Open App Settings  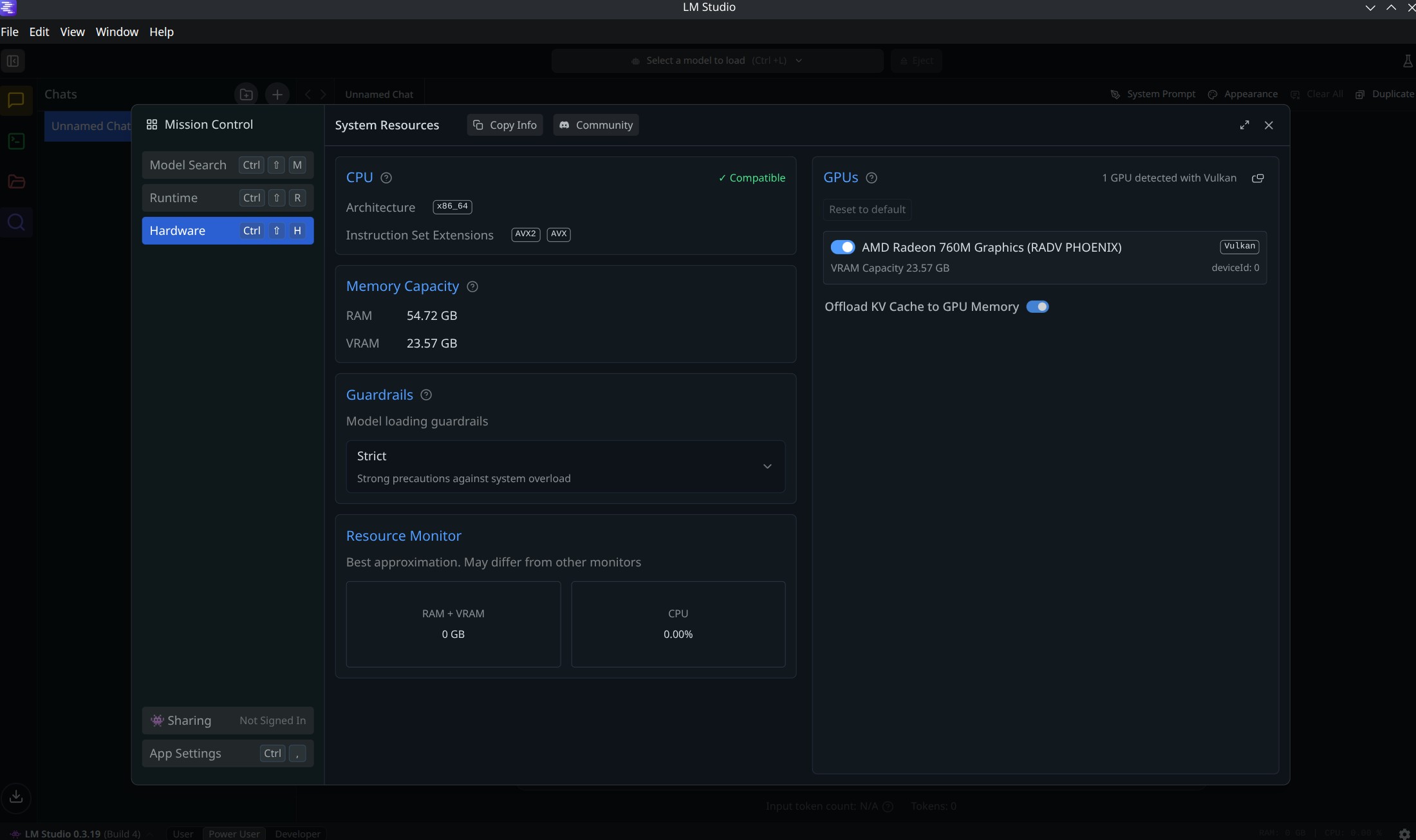(x=228, y=753)
